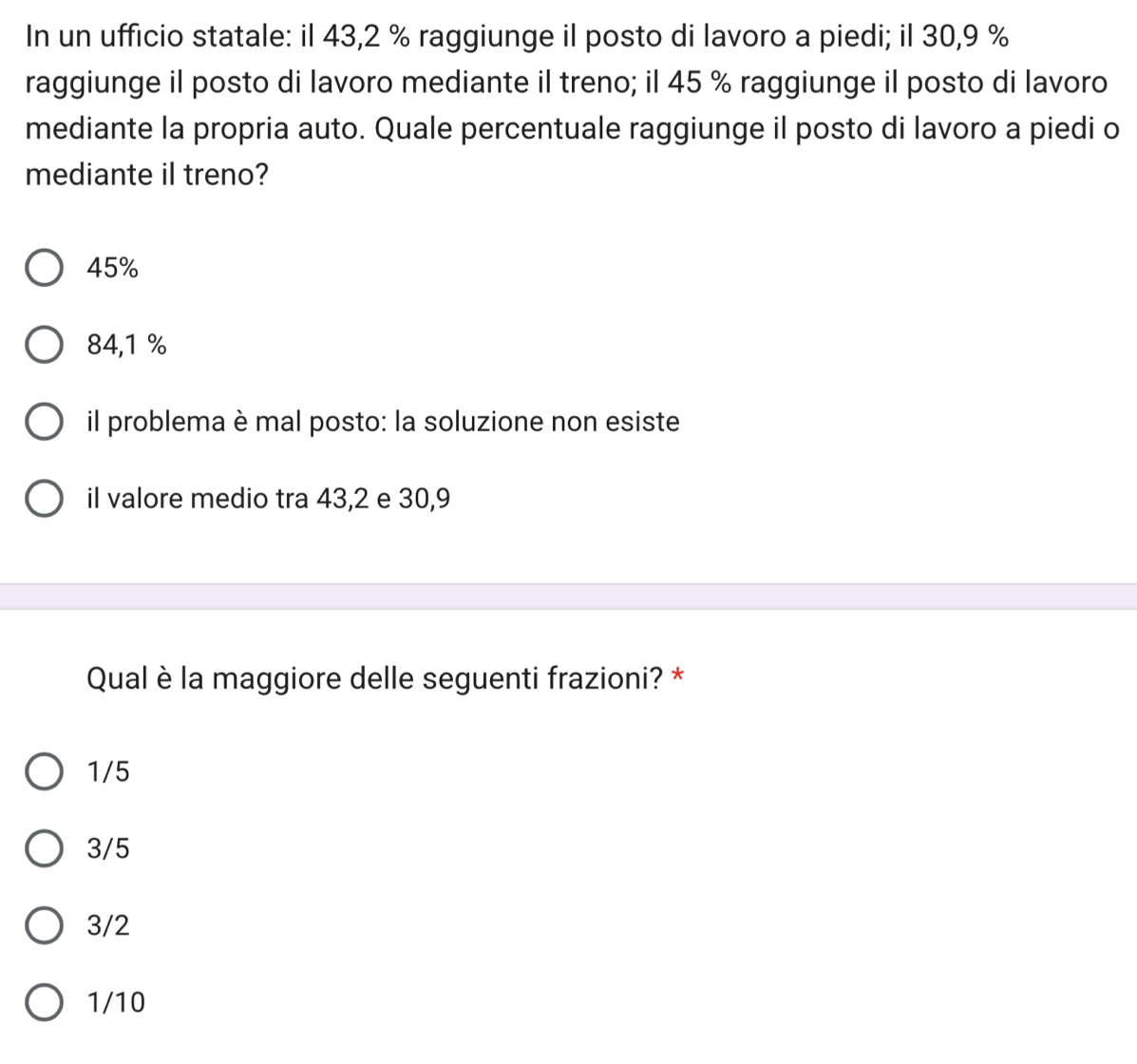
Task: Select radio for 'il problema è mal posto'
Action: [44, 422]
